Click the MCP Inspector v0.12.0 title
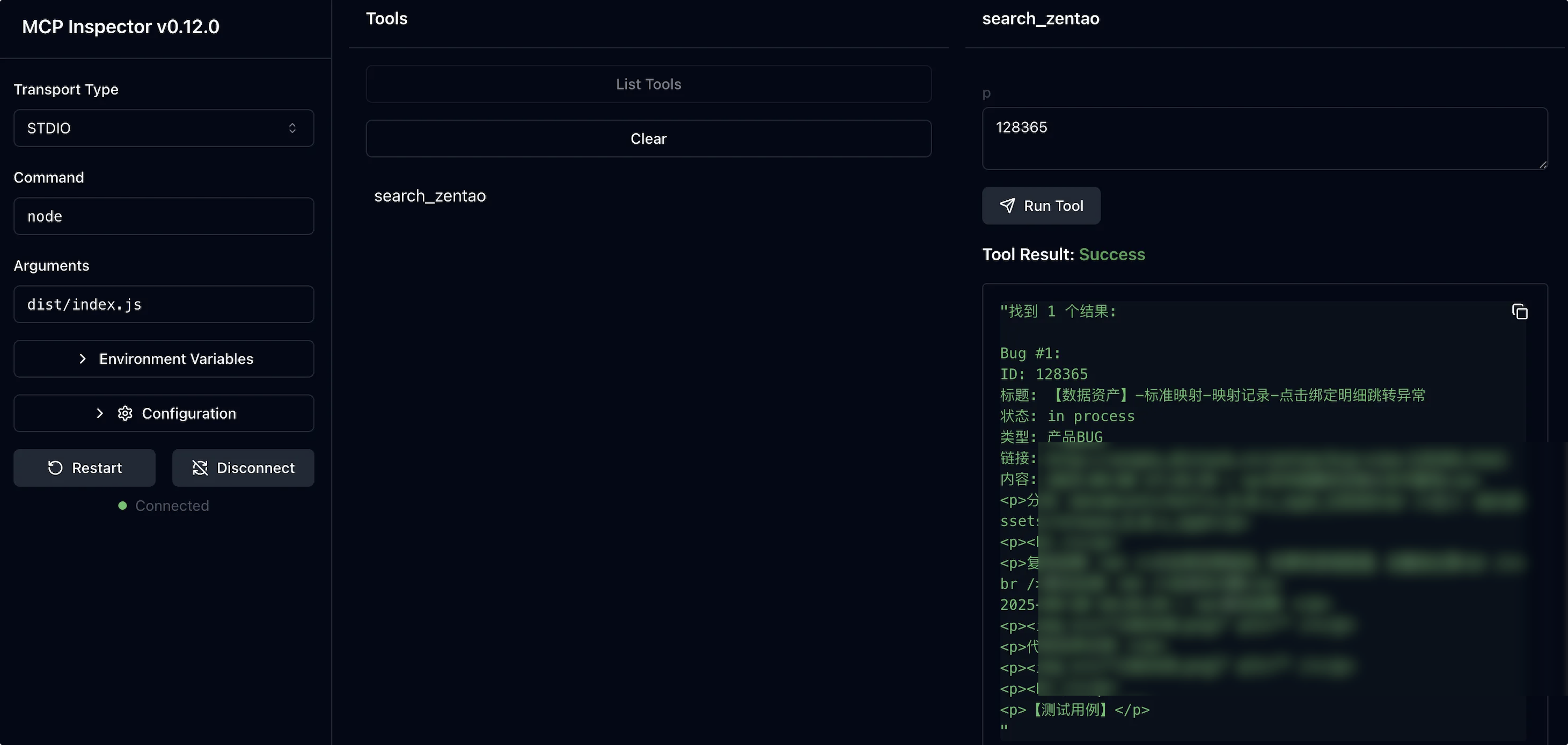This screenshot has height=745, width=1568. click(x=121, y=27)
